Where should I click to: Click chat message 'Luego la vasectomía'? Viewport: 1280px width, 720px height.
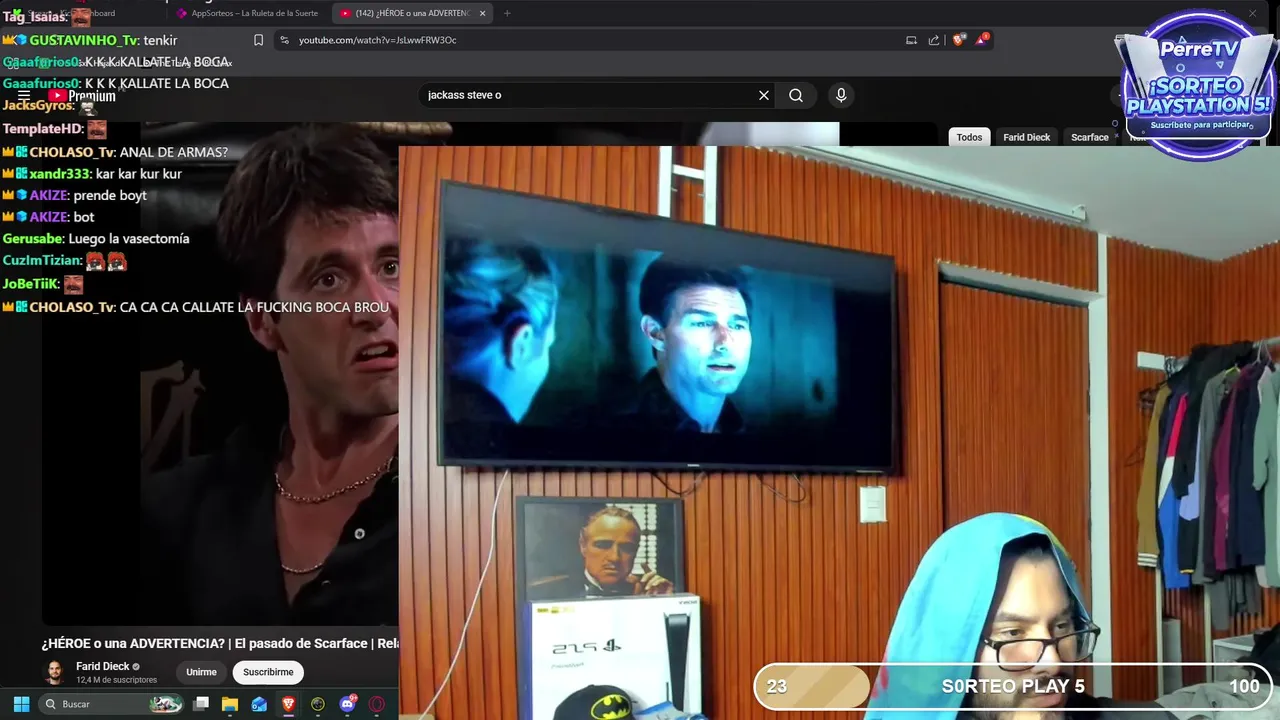click(x=129, y=239)
